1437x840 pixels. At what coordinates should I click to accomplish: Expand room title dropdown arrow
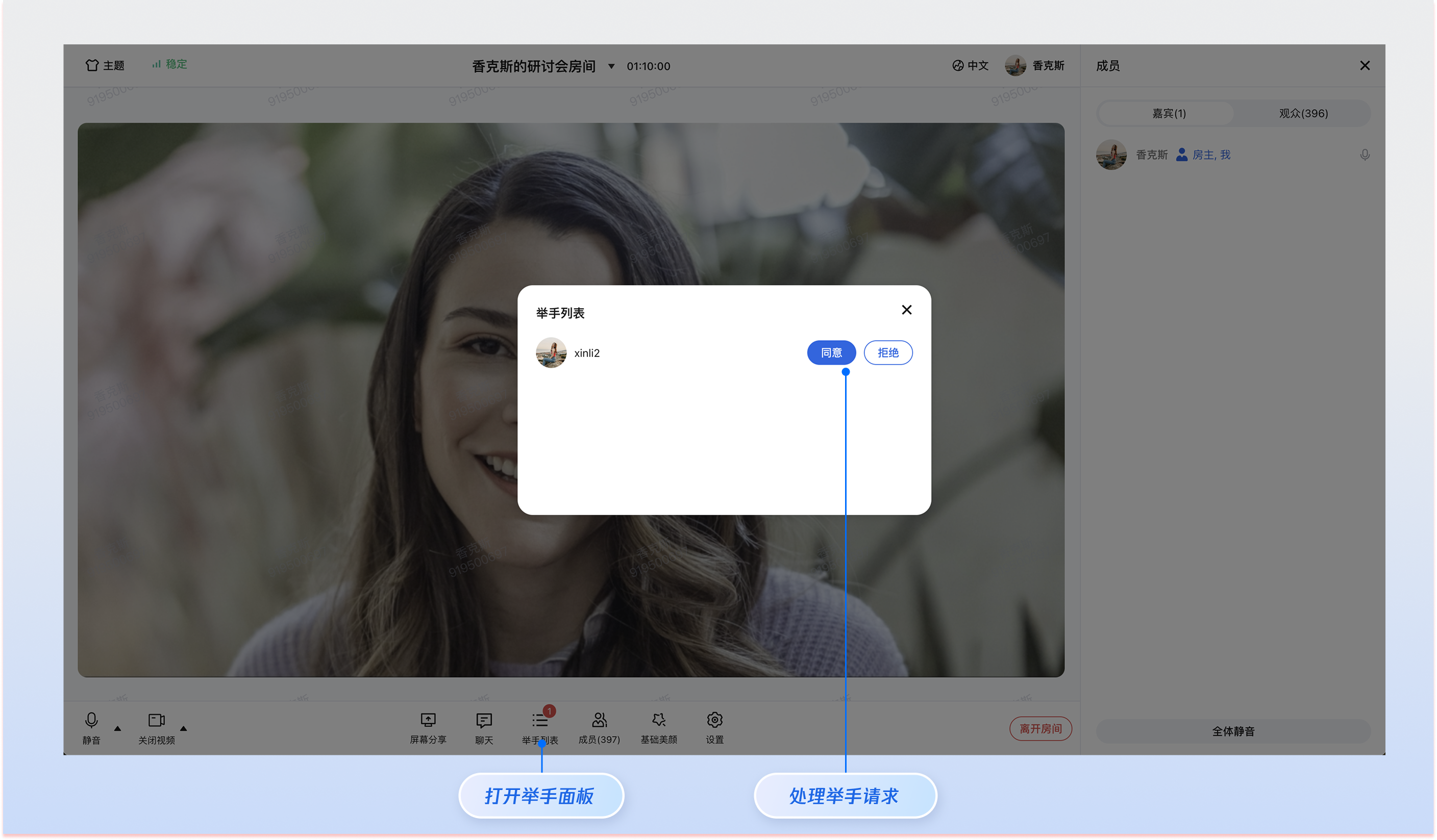pos(611,66)
